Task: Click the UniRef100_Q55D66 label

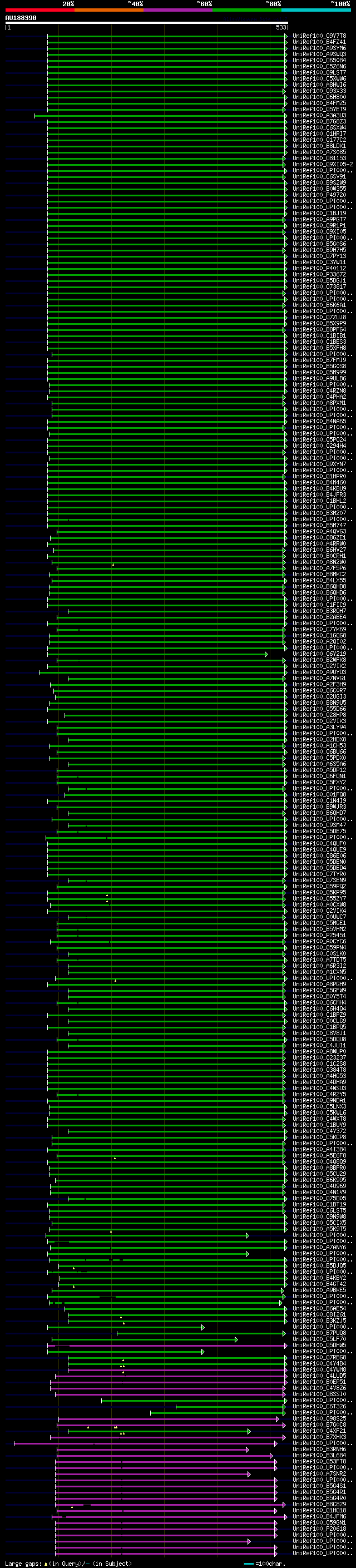Action: pos(319,709)
